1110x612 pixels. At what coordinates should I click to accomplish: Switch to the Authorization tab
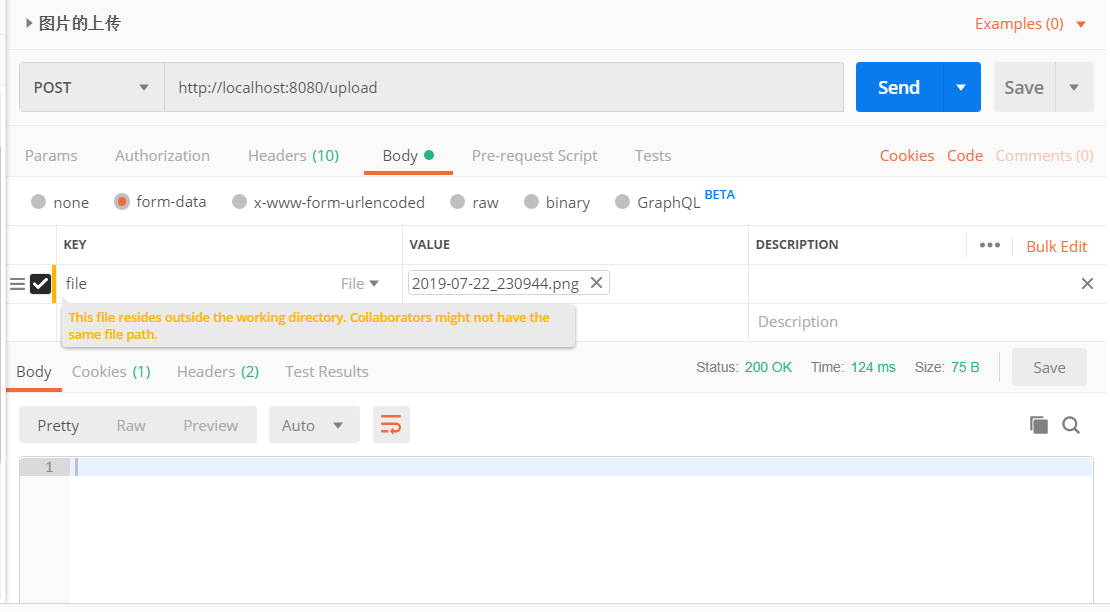click(162, 156)
